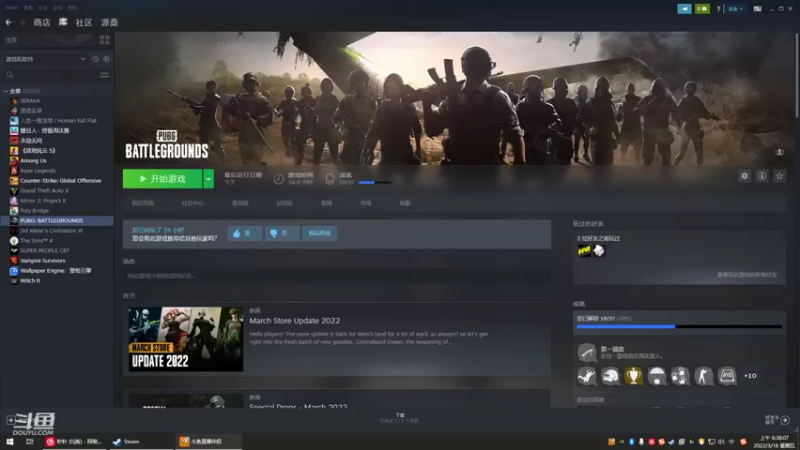Screen dimensions: 800x450
Task: Select Among Us in library list
Action: pyautogui.click(x=33, y=160)
